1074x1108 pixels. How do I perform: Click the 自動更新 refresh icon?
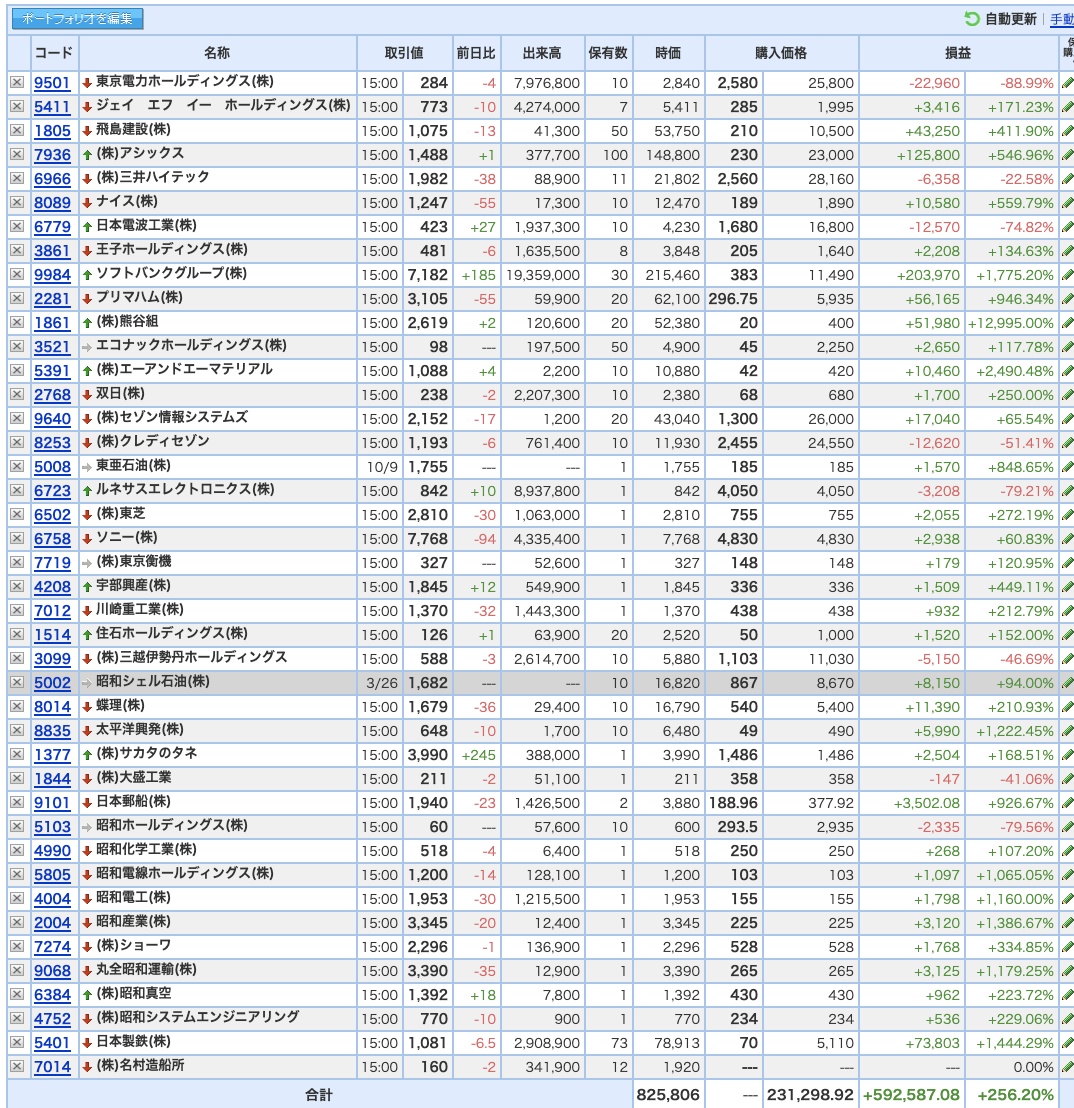point(972,19)
